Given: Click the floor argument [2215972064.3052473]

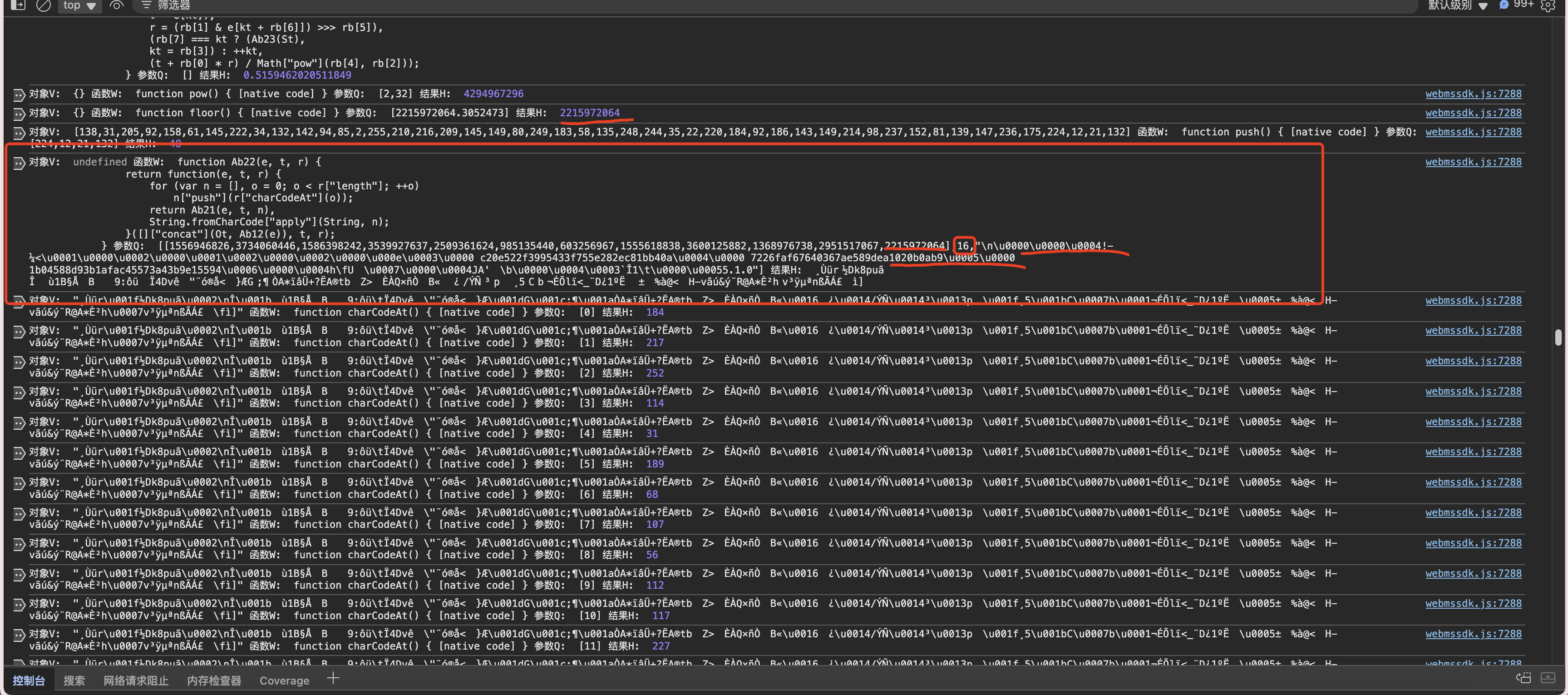Looking at the screenshot, I should tap(449, 113).
